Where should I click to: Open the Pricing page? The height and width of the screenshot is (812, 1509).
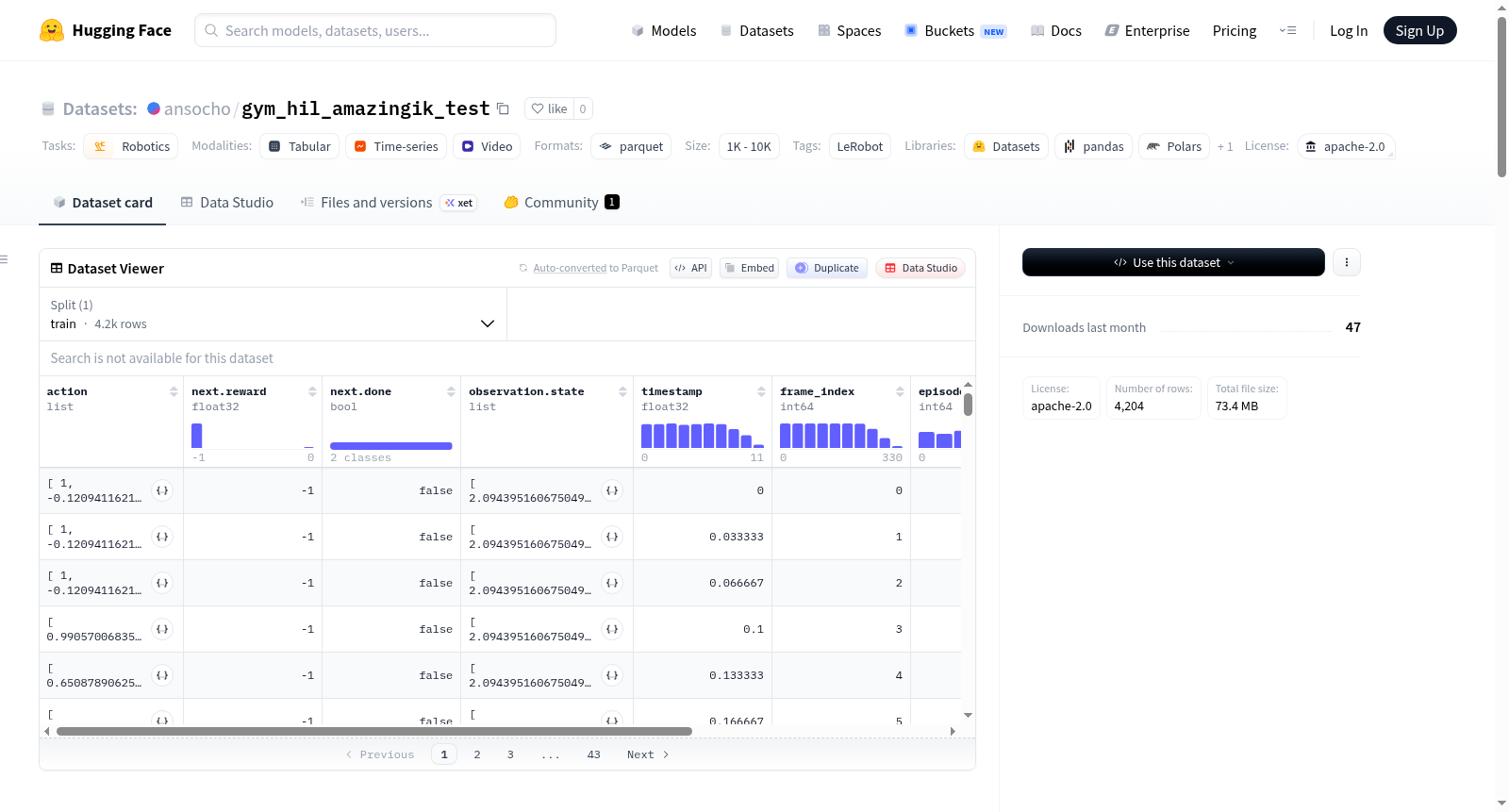point(1235,31)
